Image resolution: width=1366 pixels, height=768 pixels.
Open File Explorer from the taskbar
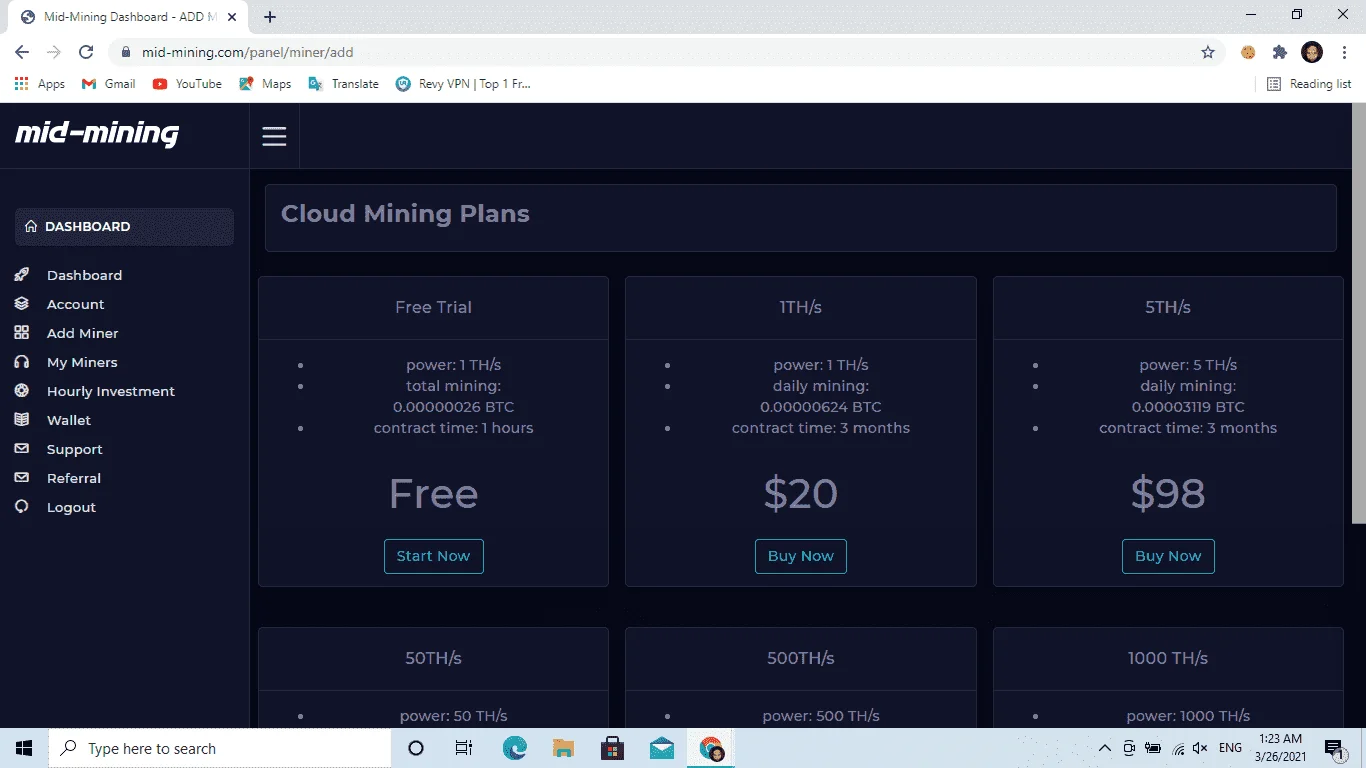tap(563, 748)
